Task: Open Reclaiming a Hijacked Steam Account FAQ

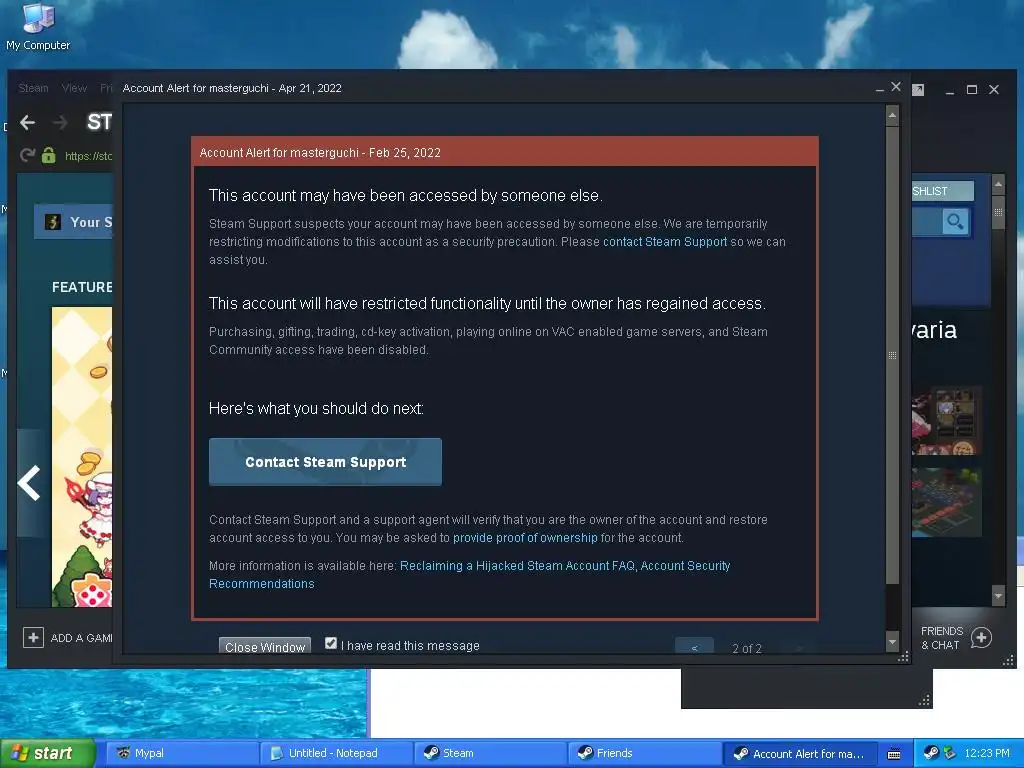Action: tap(517, 566)
